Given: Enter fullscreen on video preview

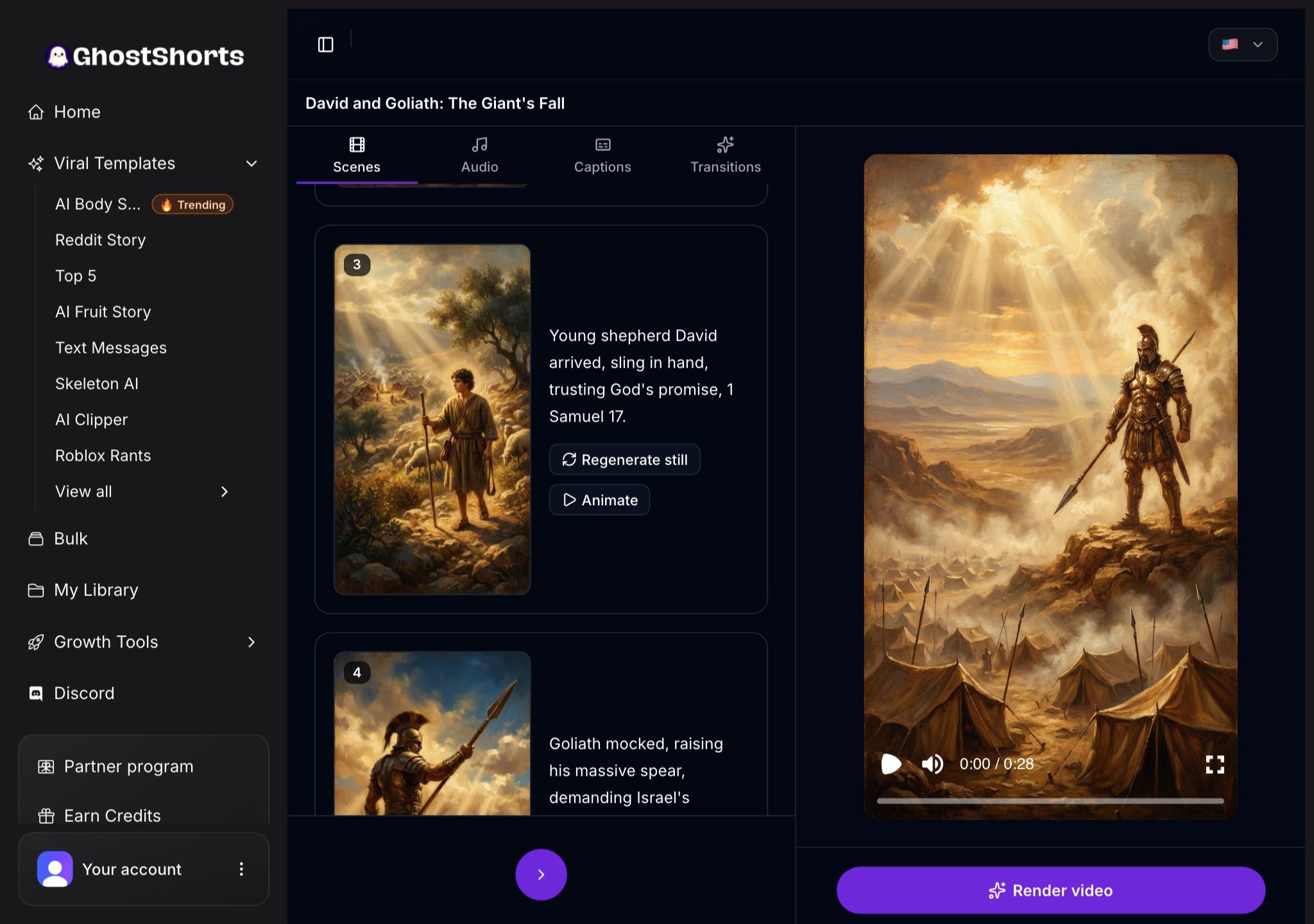Looking at the screenshot, I should coord(1215,764).
